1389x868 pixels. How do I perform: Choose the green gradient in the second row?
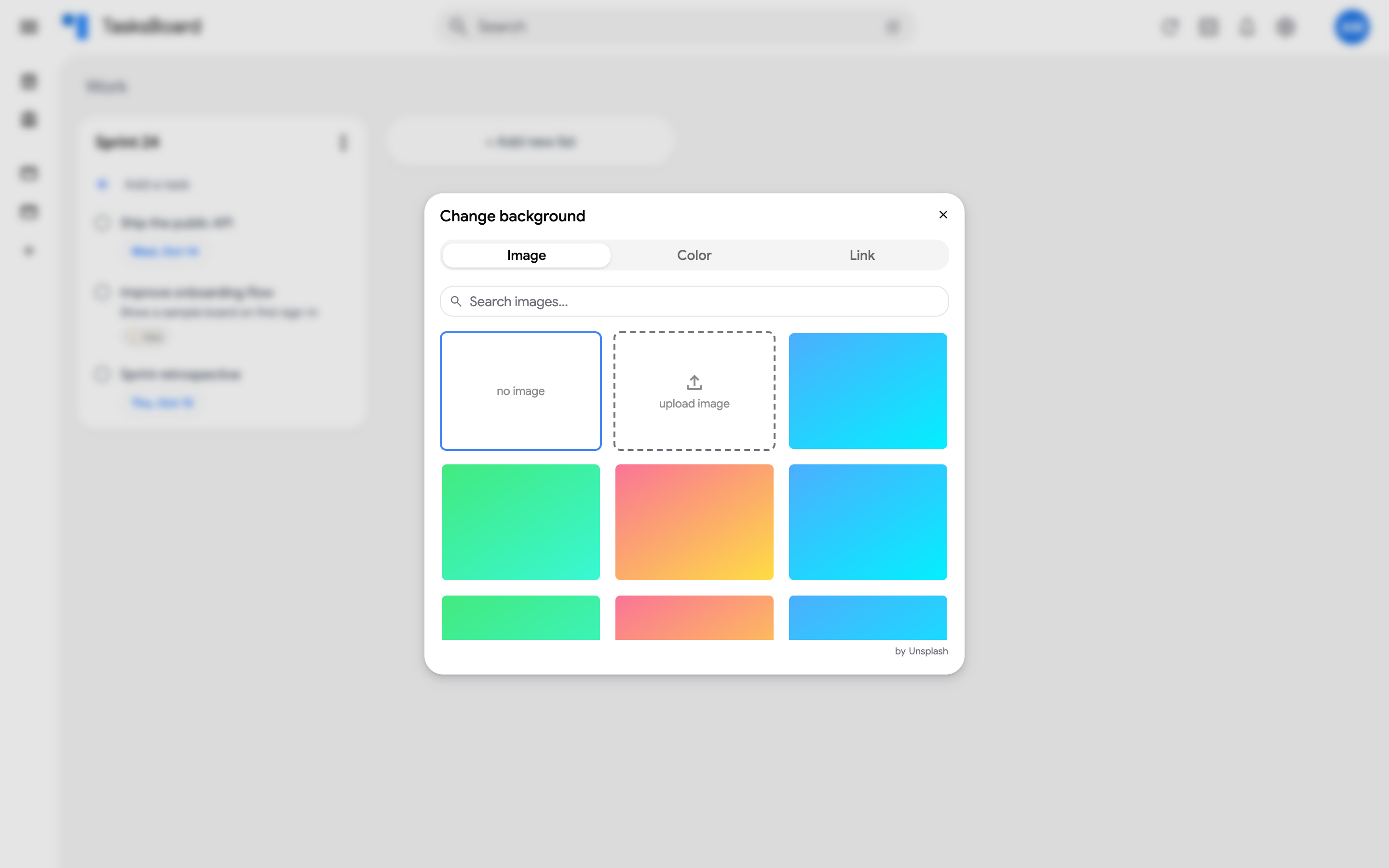520,522
